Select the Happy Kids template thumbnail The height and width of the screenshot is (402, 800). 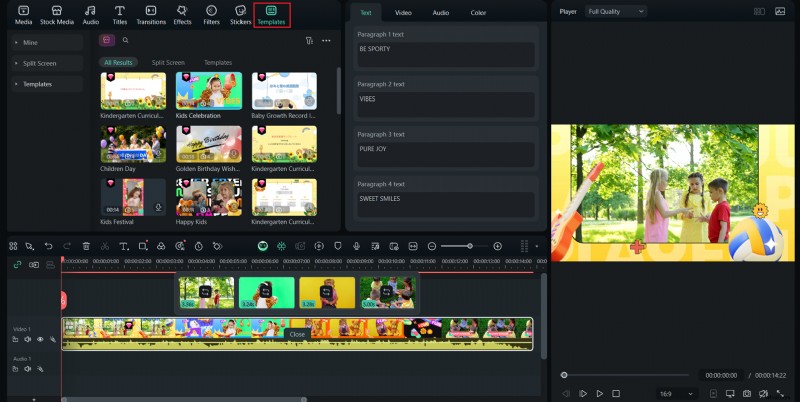point(209,197)
